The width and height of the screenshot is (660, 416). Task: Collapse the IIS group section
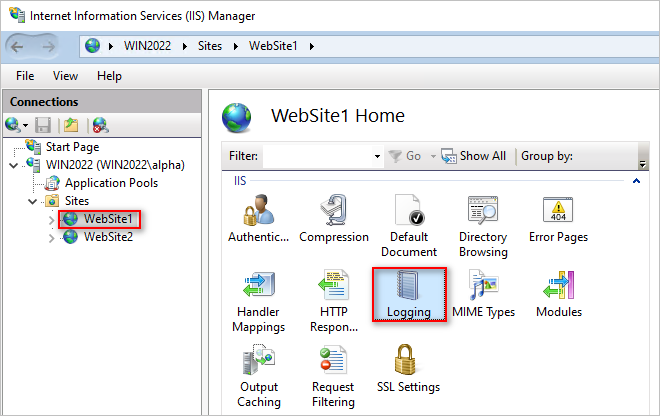coord(636,181)
